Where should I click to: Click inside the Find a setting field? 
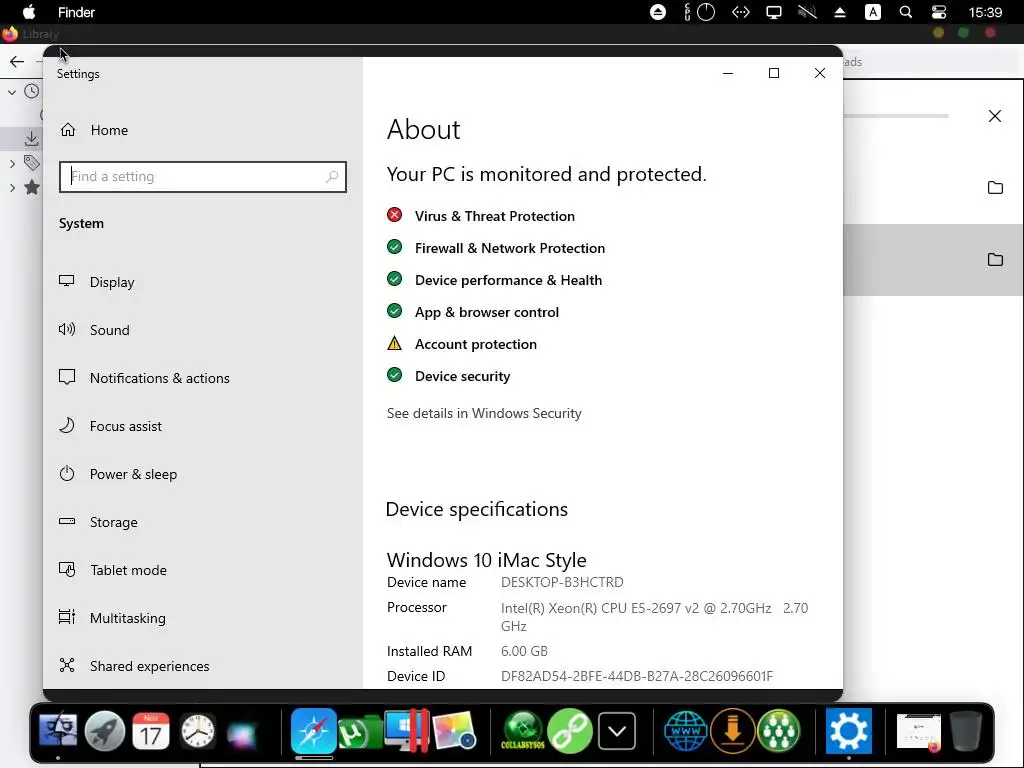pyautogui.click(x=202, y=176)
